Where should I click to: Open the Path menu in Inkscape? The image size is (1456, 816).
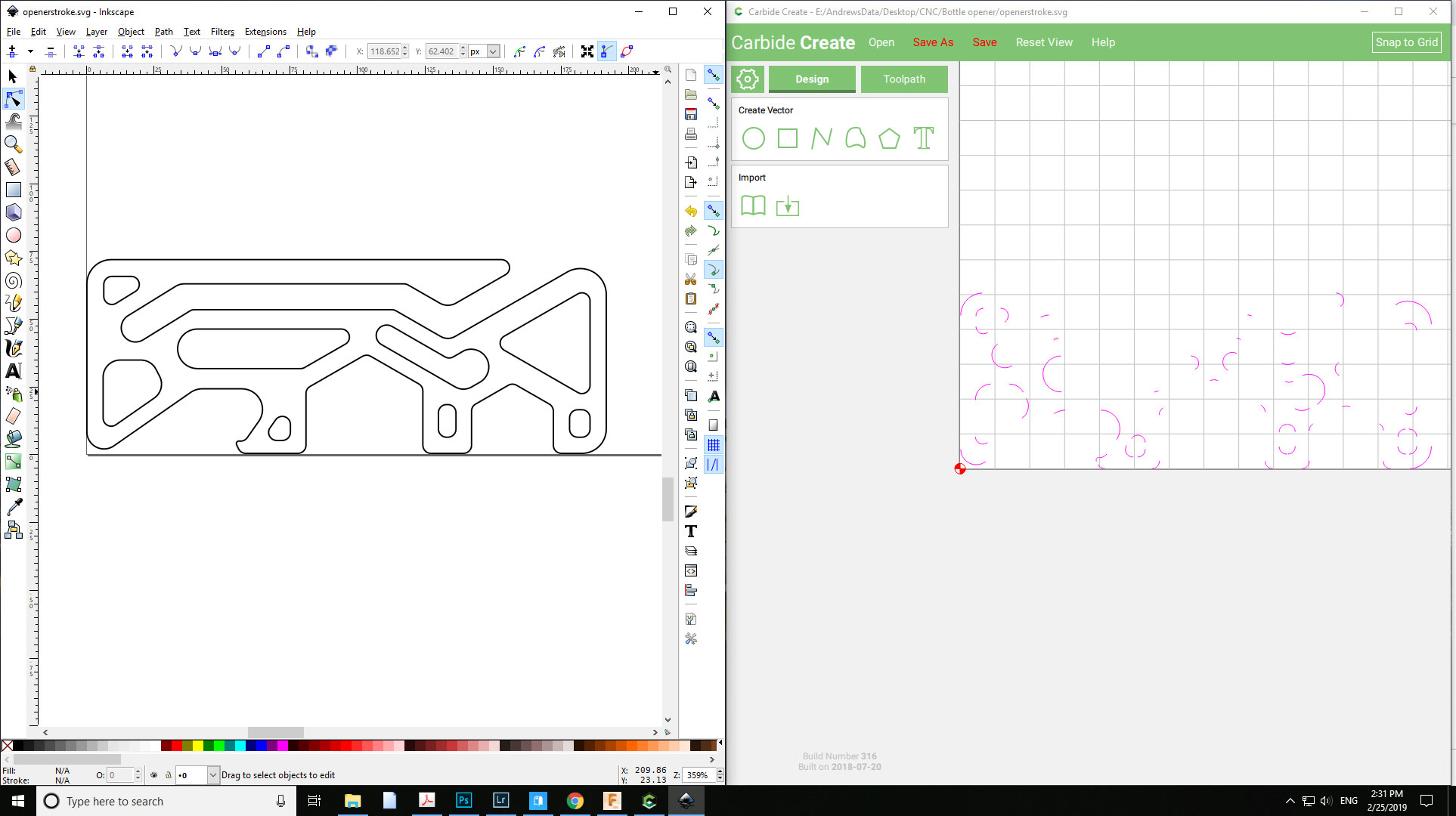[x=163, y=32]
